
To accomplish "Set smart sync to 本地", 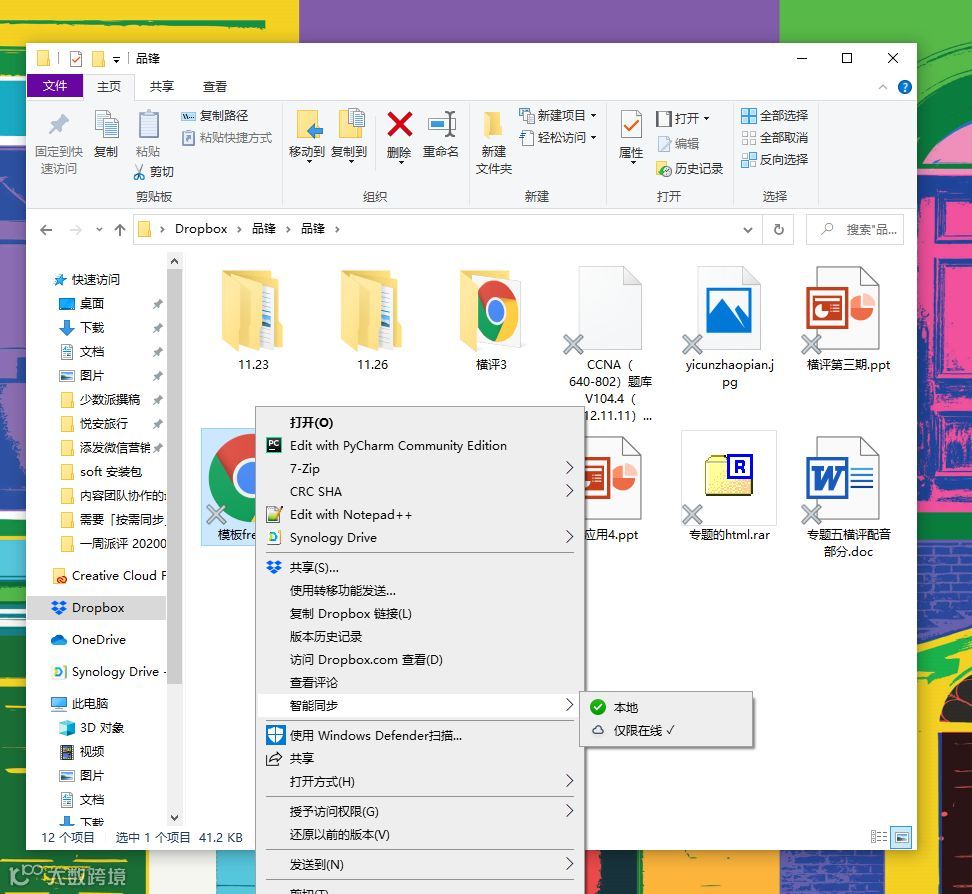I will (666, 707).
